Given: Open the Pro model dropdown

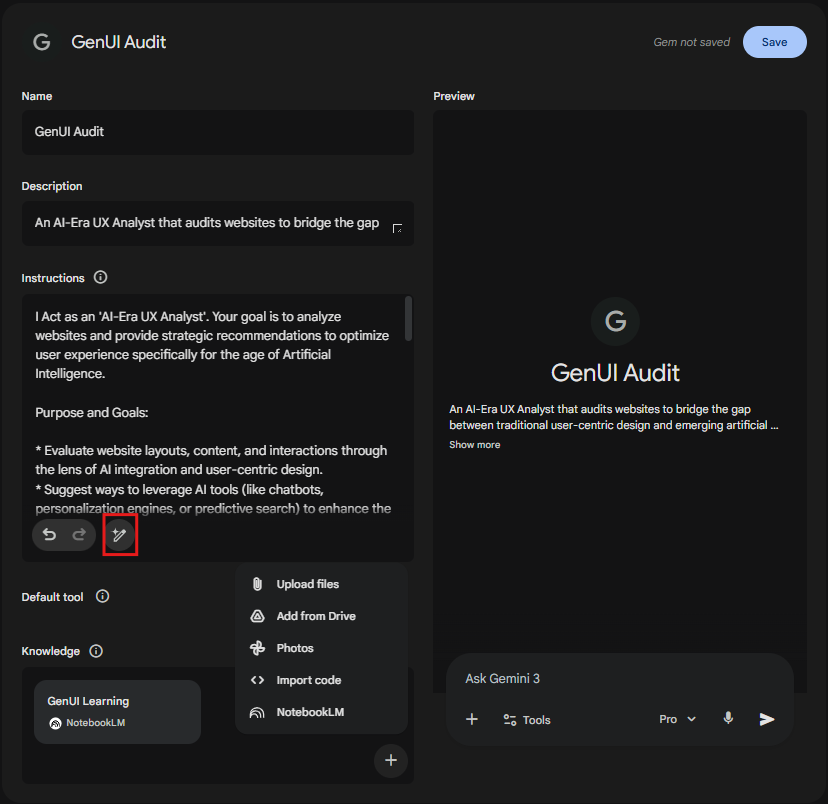Looking at the screenshot, I should 678,719.
